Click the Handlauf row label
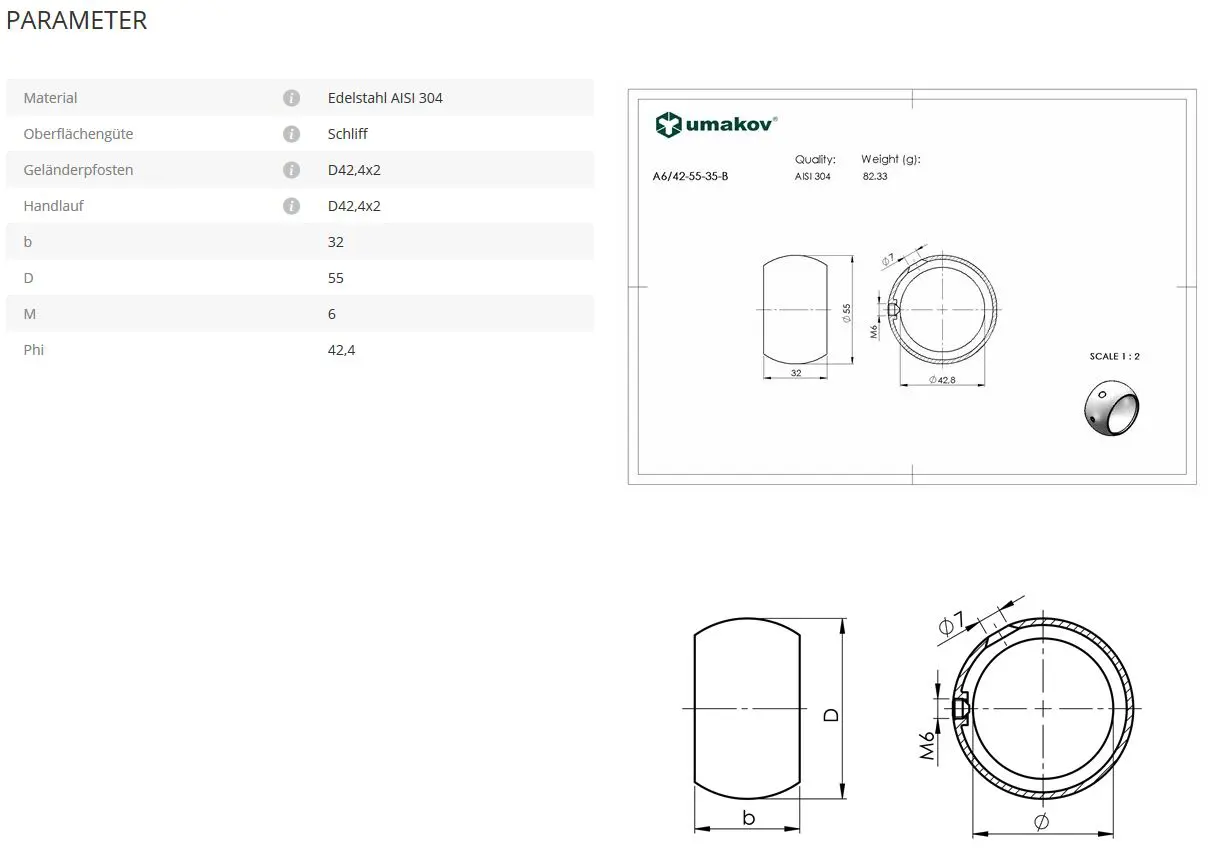The height and width of the screenshot is (863, 1208). [x=53, y=206]
